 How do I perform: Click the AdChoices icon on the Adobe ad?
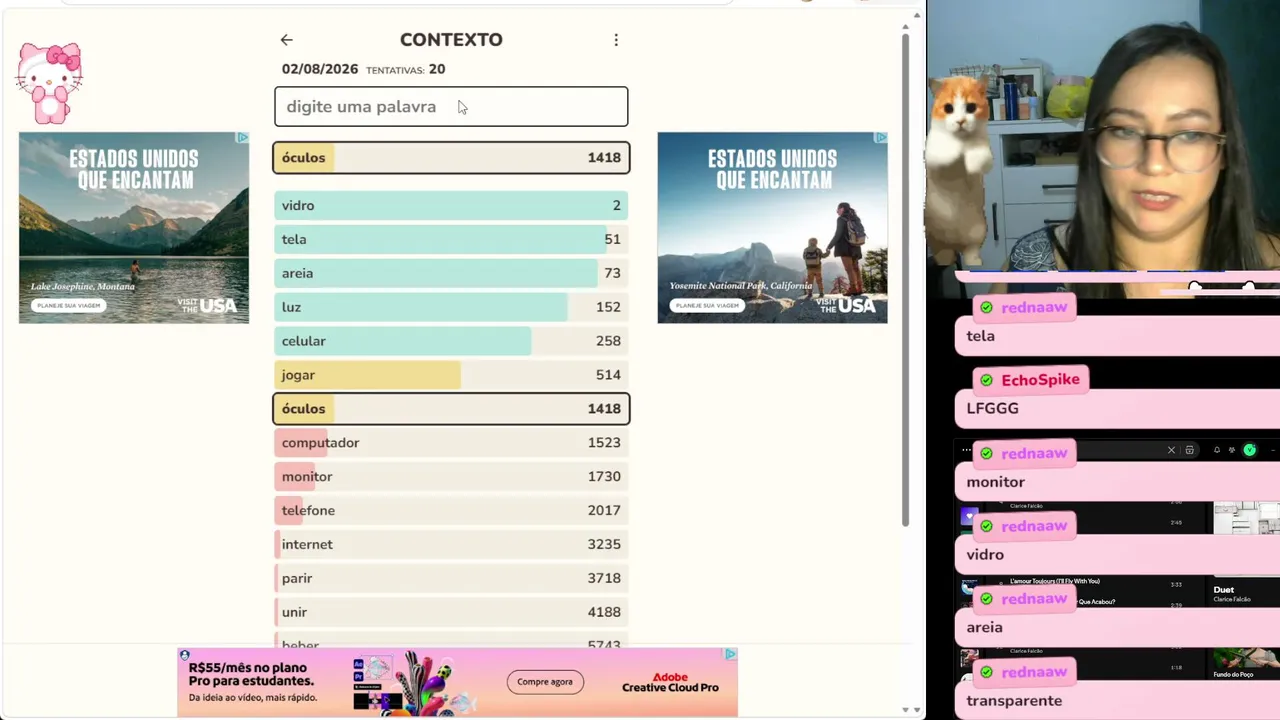[x=730, y=654]
